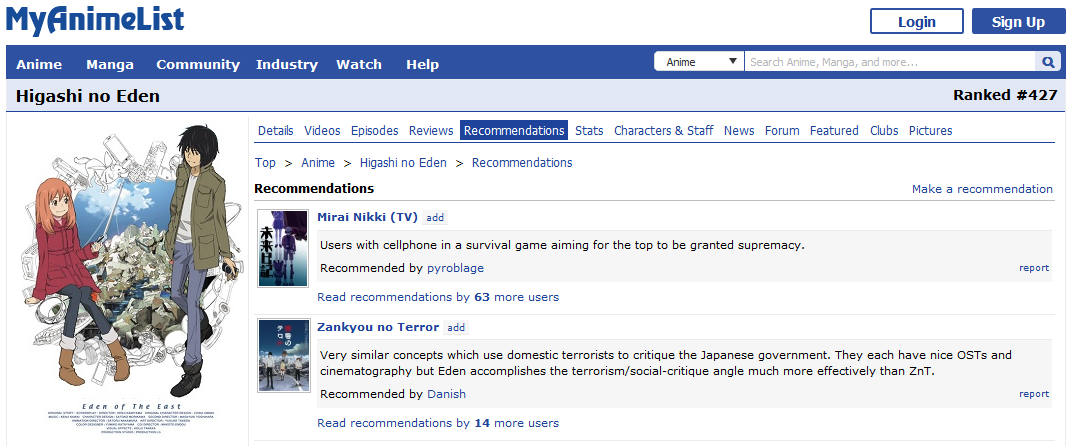Image resolution: width=1073 pixels, height=446 pixels.
Task: Click the Make a recommendation link
Action: (981, 189)
